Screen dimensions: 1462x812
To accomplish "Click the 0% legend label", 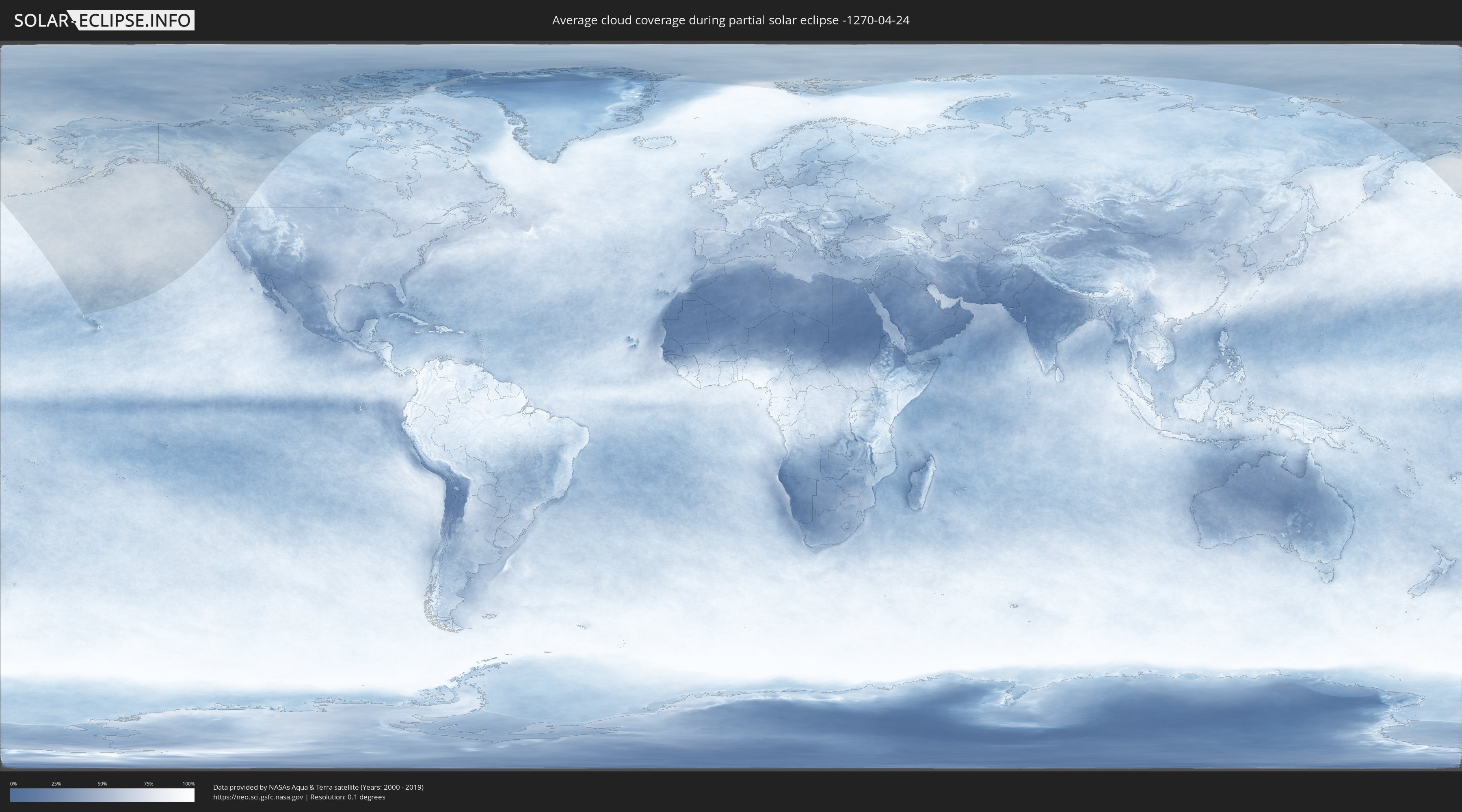I will point(13,784).
